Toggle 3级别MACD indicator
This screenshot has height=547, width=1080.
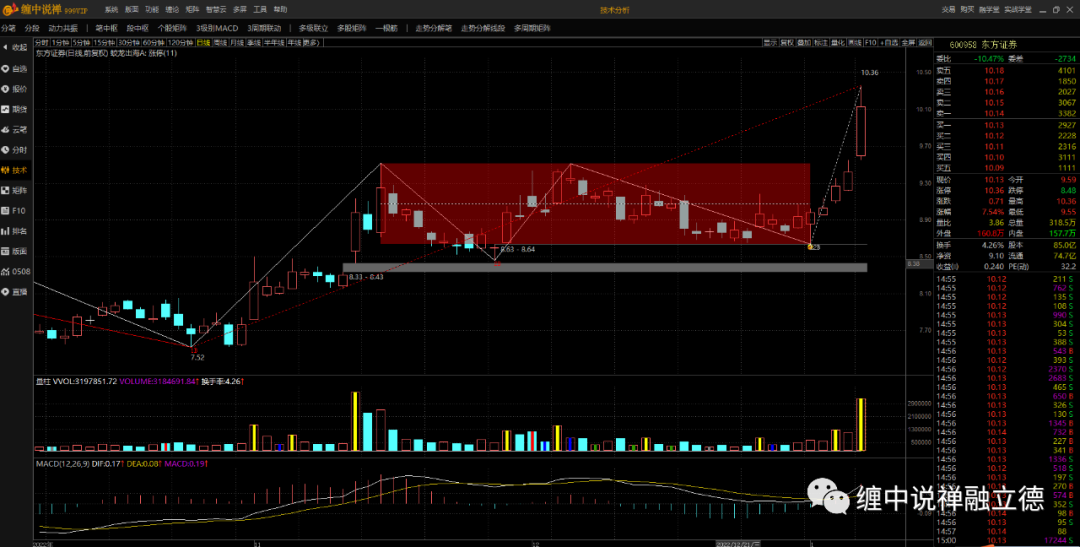[216, 28]
